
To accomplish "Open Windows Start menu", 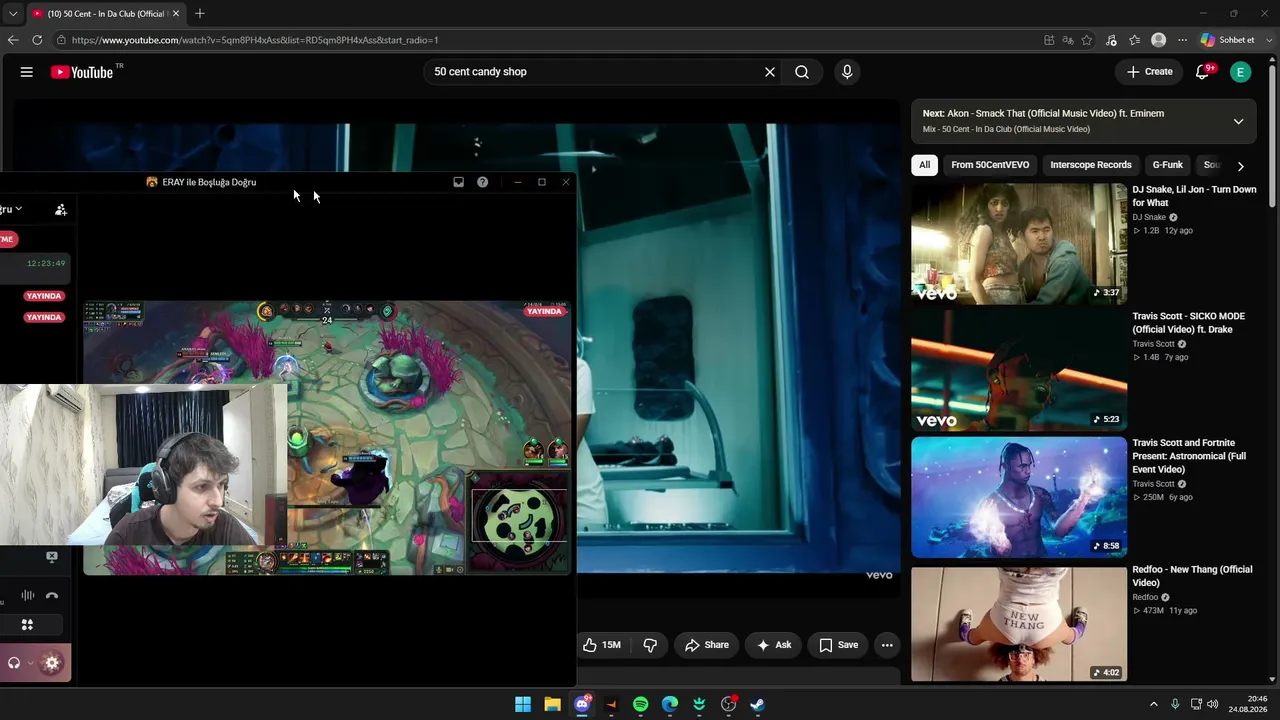I will (523, 704).
